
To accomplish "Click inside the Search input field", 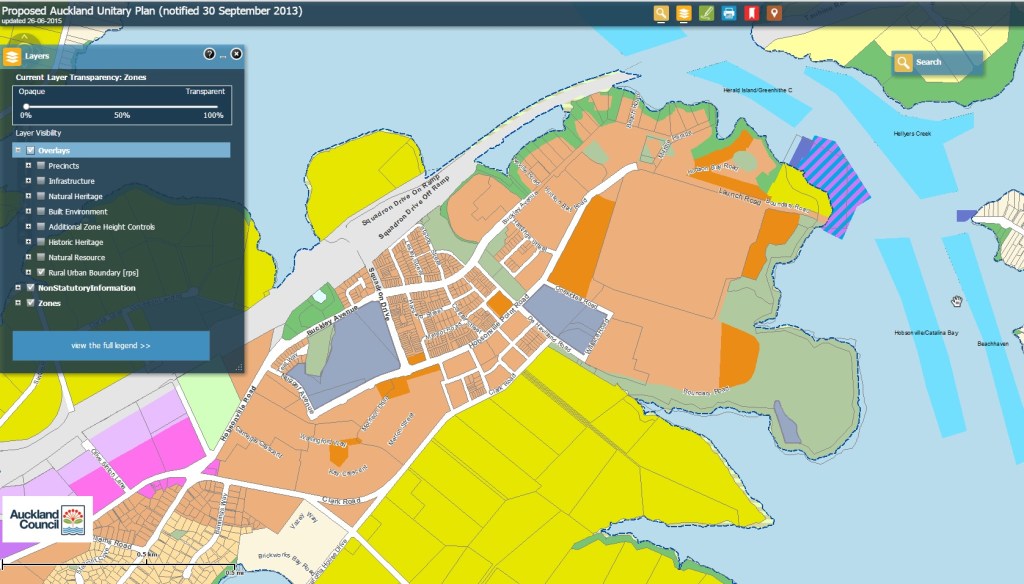I will [950, 62].
